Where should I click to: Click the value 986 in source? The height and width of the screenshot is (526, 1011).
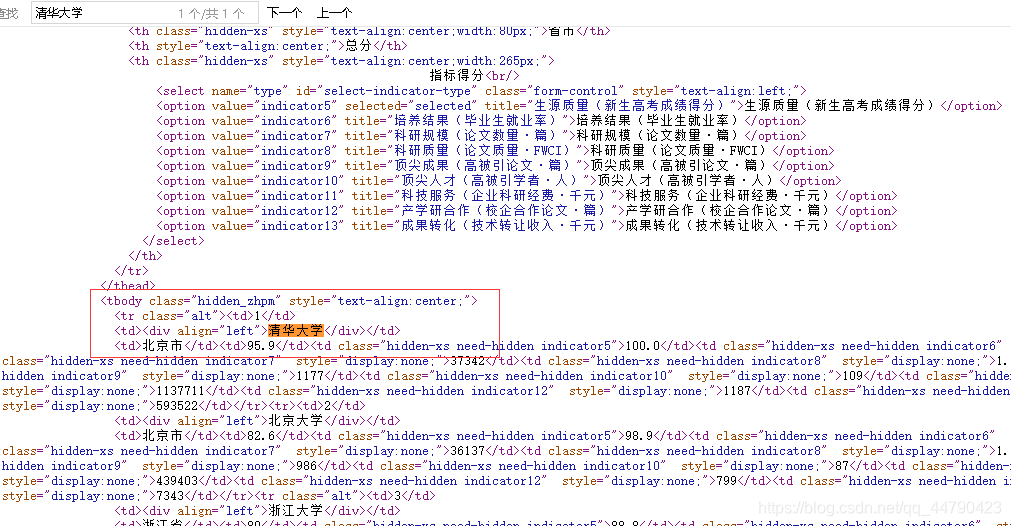306,466
